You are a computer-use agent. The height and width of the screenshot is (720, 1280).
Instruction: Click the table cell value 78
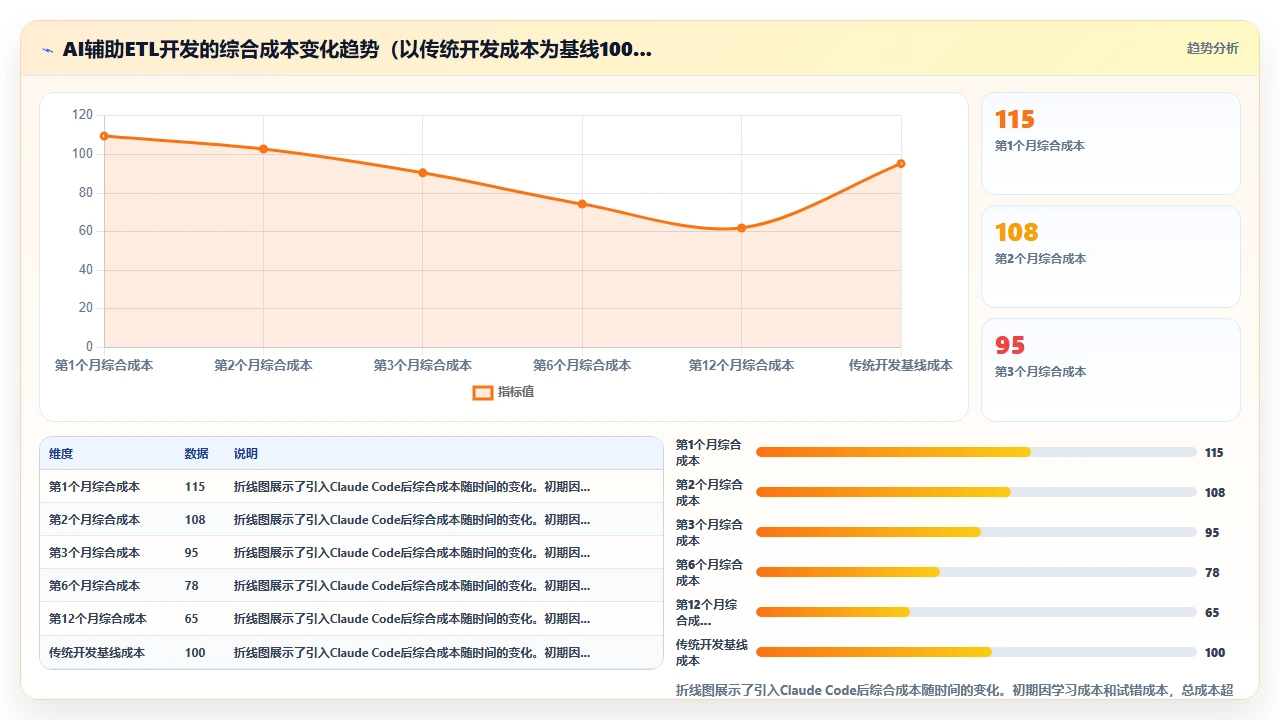click(x=192, y=586)
